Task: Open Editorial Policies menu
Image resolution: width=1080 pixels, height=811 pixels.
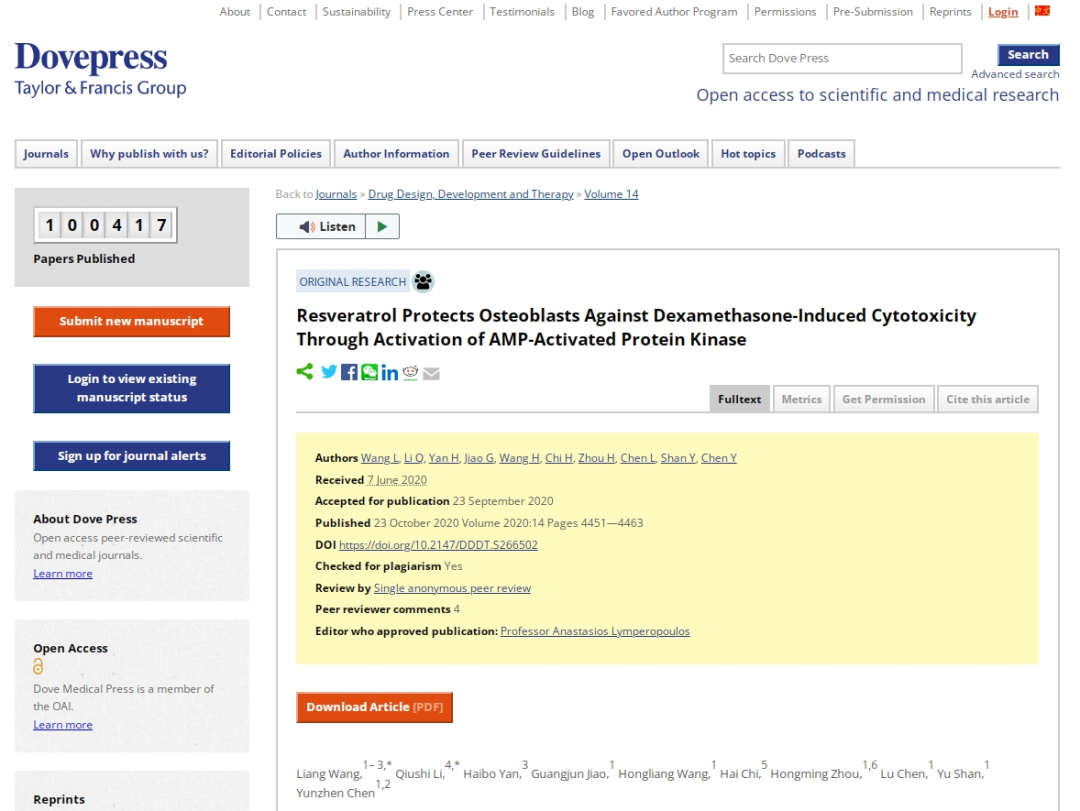Action: [x=276, y=154]
